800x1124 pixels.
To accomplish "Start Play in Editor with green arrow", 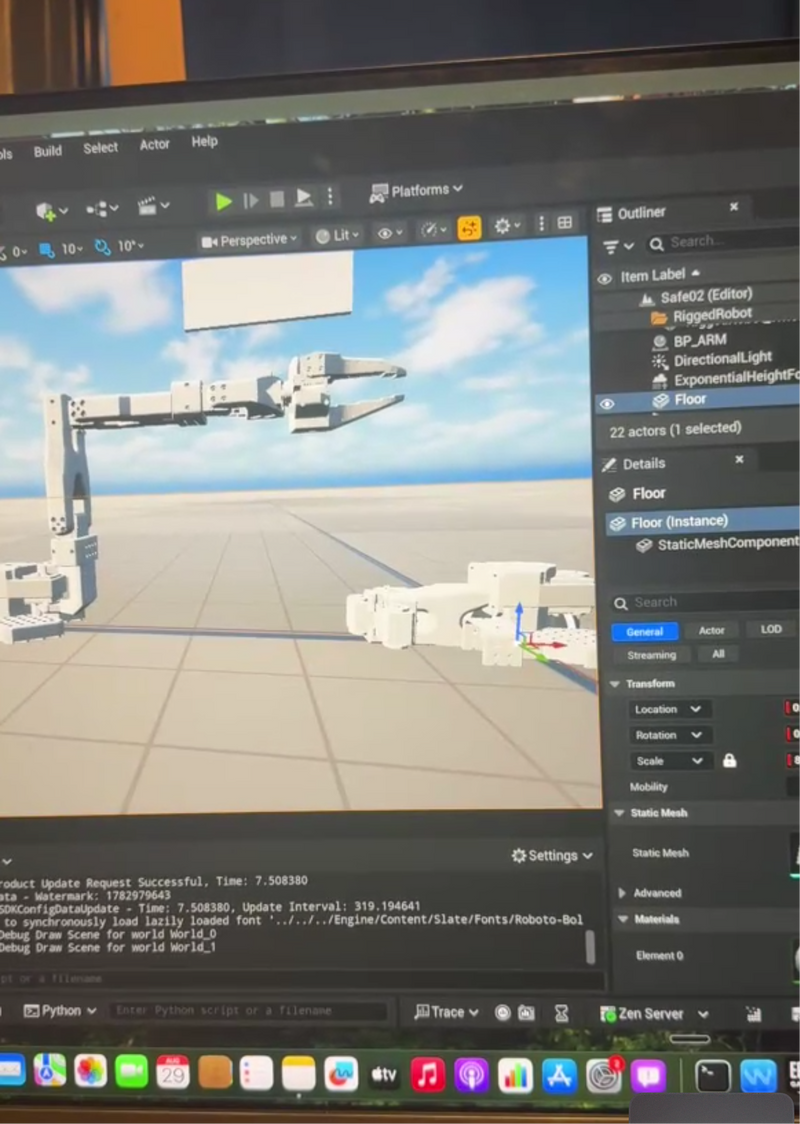I will [223, 202].
